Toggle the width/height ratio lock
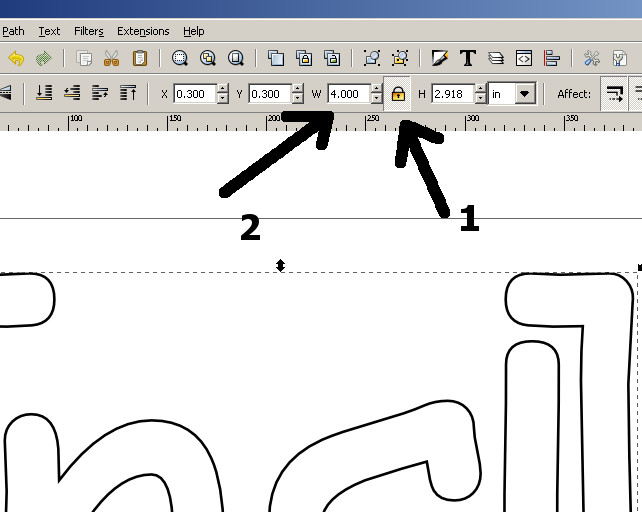 (398, 94)
